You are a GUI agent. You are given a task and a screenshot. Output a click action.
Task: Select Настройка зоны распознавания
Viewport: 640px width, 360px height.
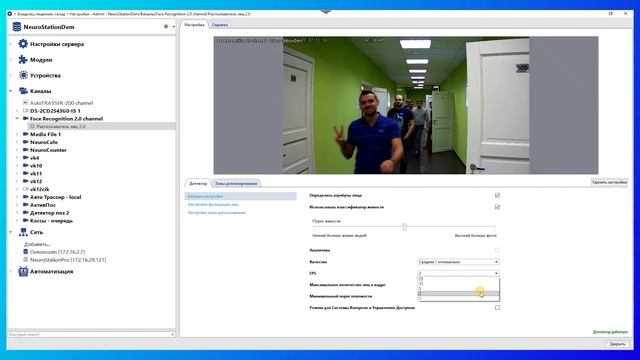point(217,213)
